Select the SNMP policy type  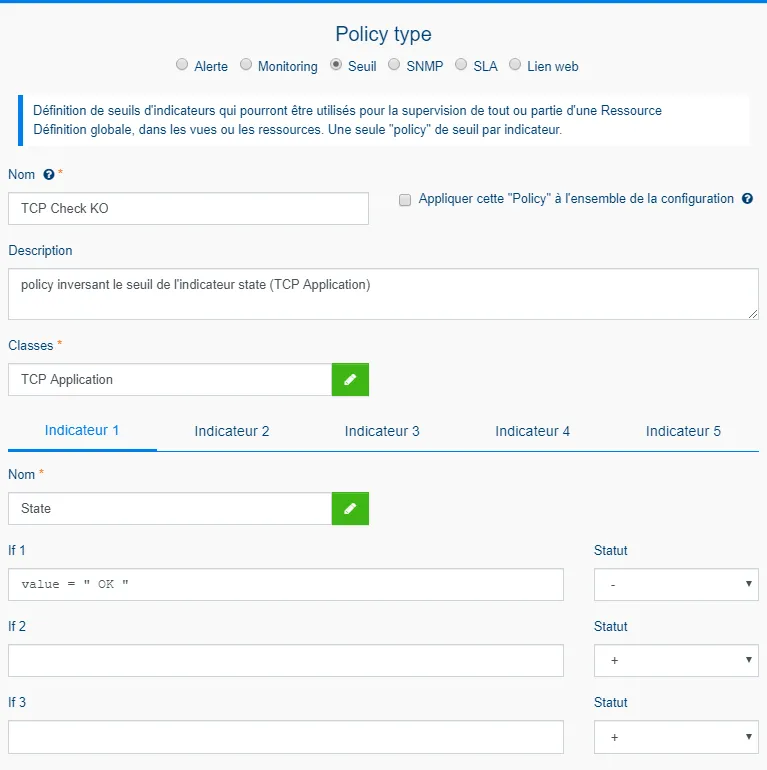[394, 65]
